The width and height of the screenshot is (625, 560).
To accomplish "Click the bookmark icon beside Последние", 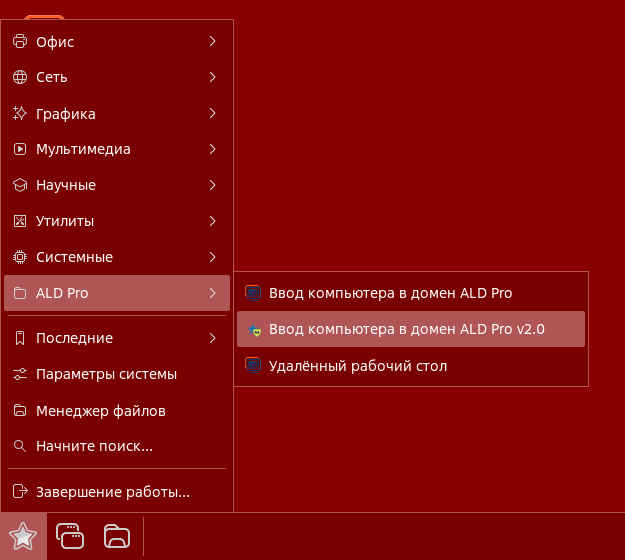I will 20,338.
